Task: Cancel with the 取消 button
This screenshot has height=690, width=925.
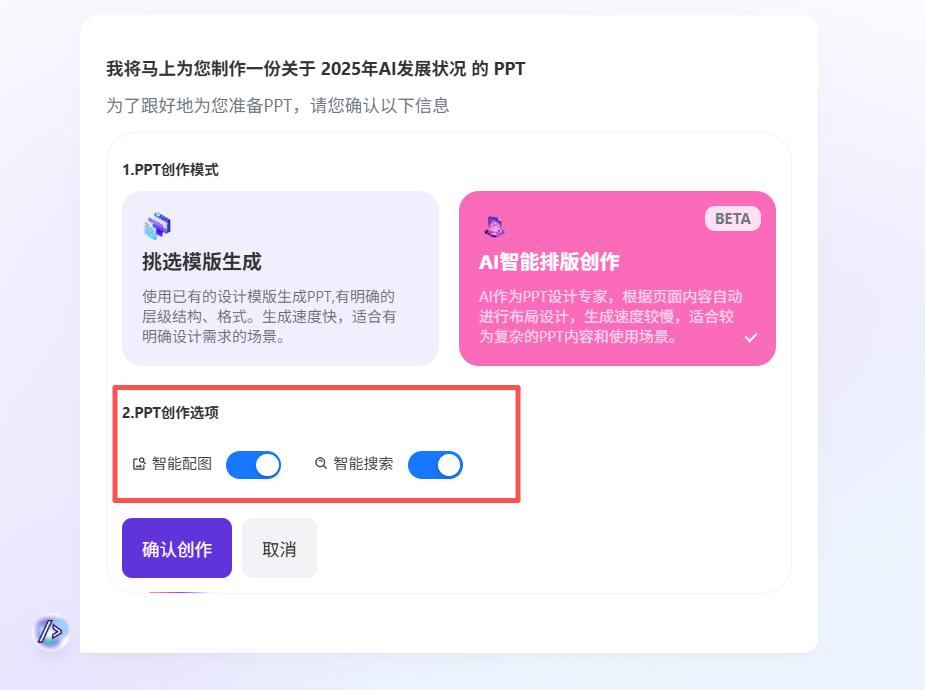Action: coord(279,549)
